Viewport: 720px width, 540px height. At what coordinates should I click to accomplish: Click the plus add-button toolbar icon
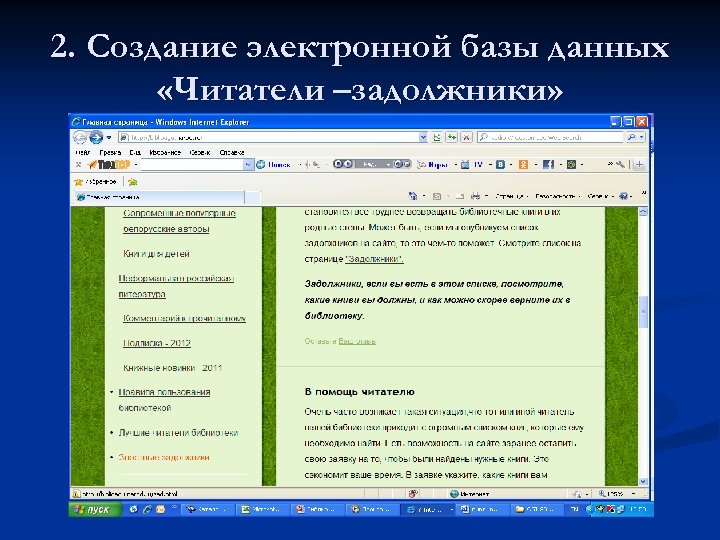[639, 164]
